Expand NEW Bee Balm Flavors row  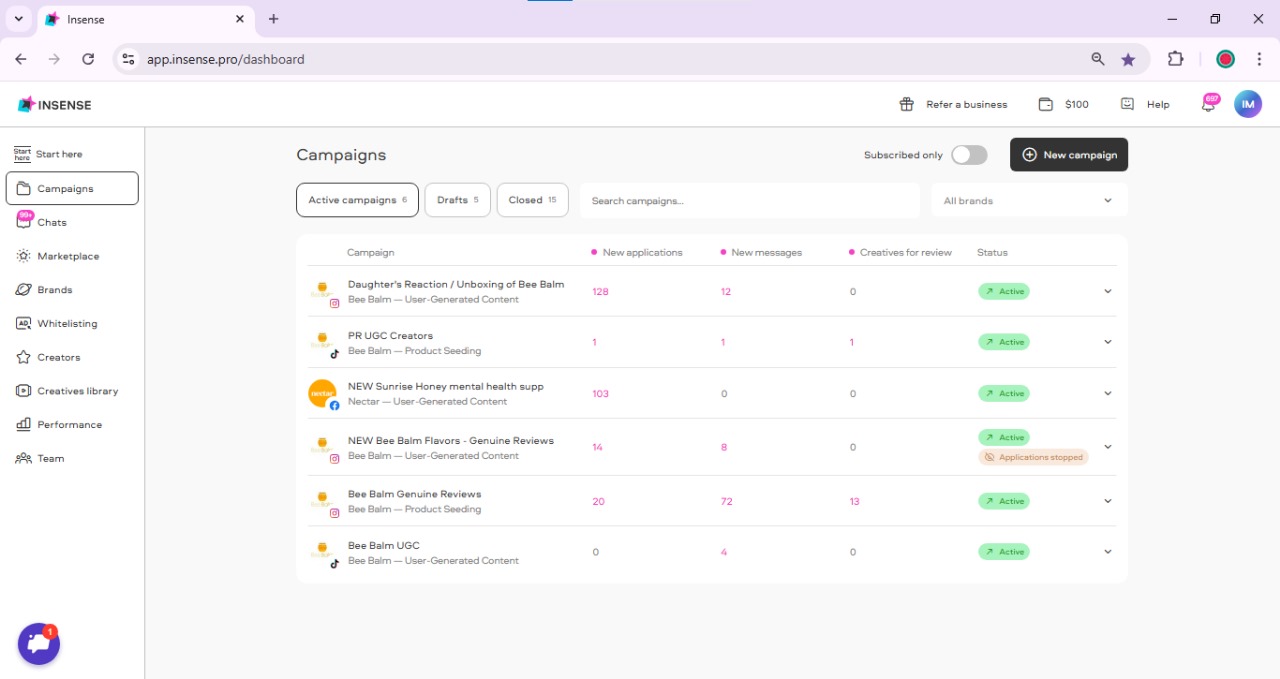click(x=1107, y=447)
